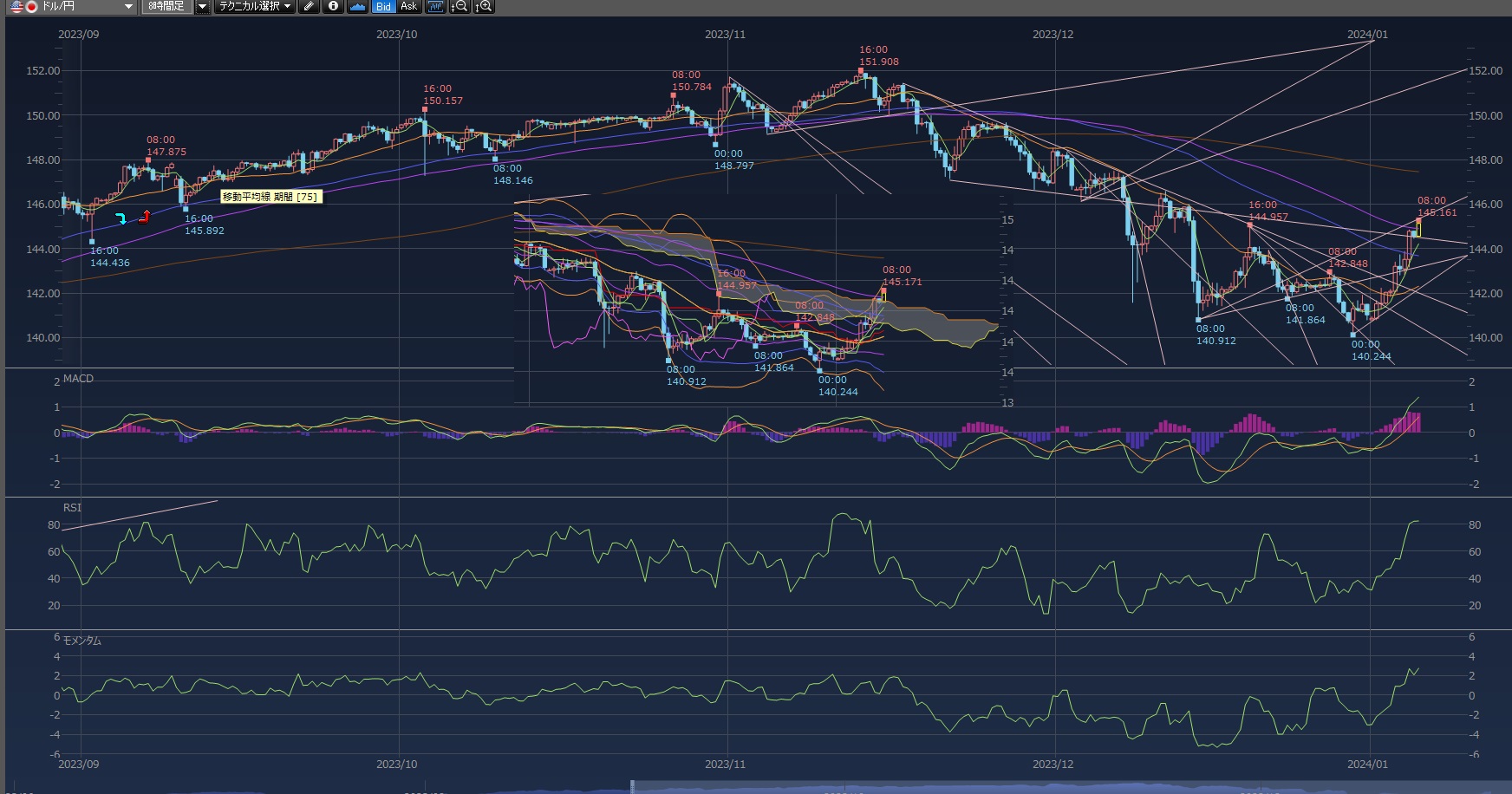Zoom in the chart vertically

(484, 7)
